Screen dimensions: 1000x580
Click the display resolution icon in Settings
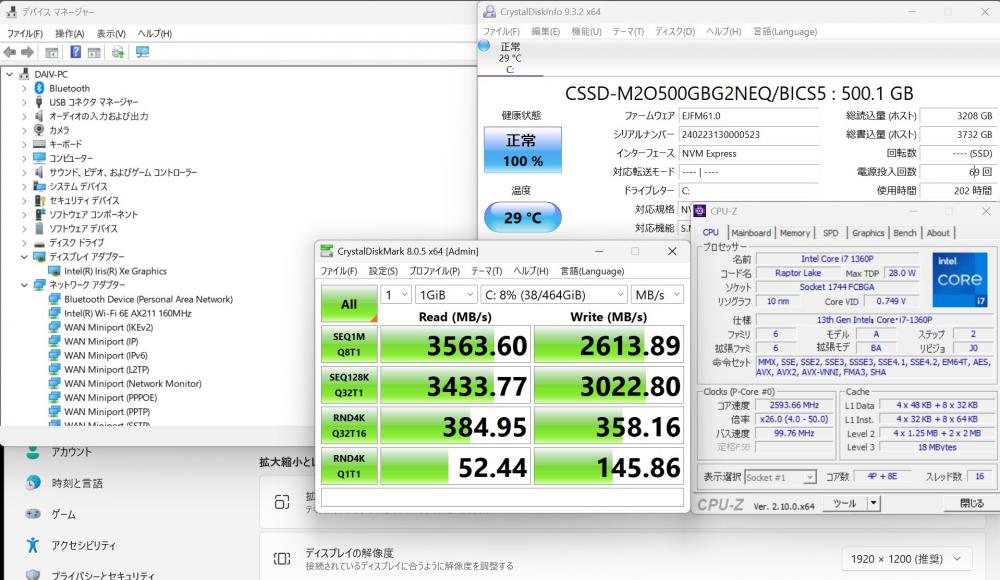point(282,559)
